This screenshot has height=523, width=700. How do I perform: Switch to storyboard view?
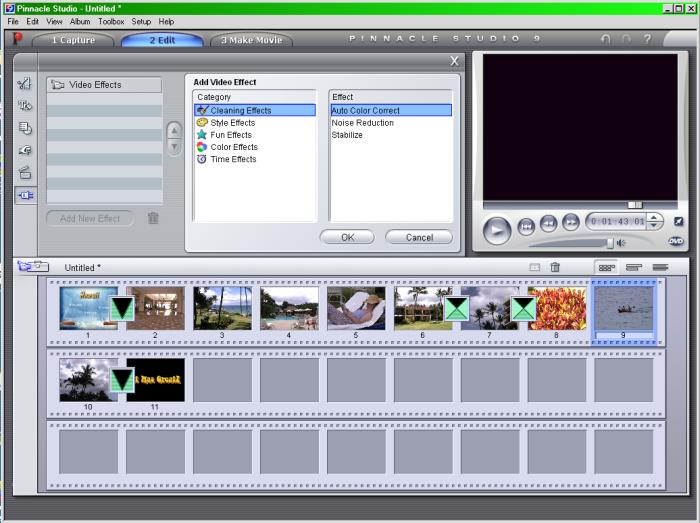click(606, 267)
